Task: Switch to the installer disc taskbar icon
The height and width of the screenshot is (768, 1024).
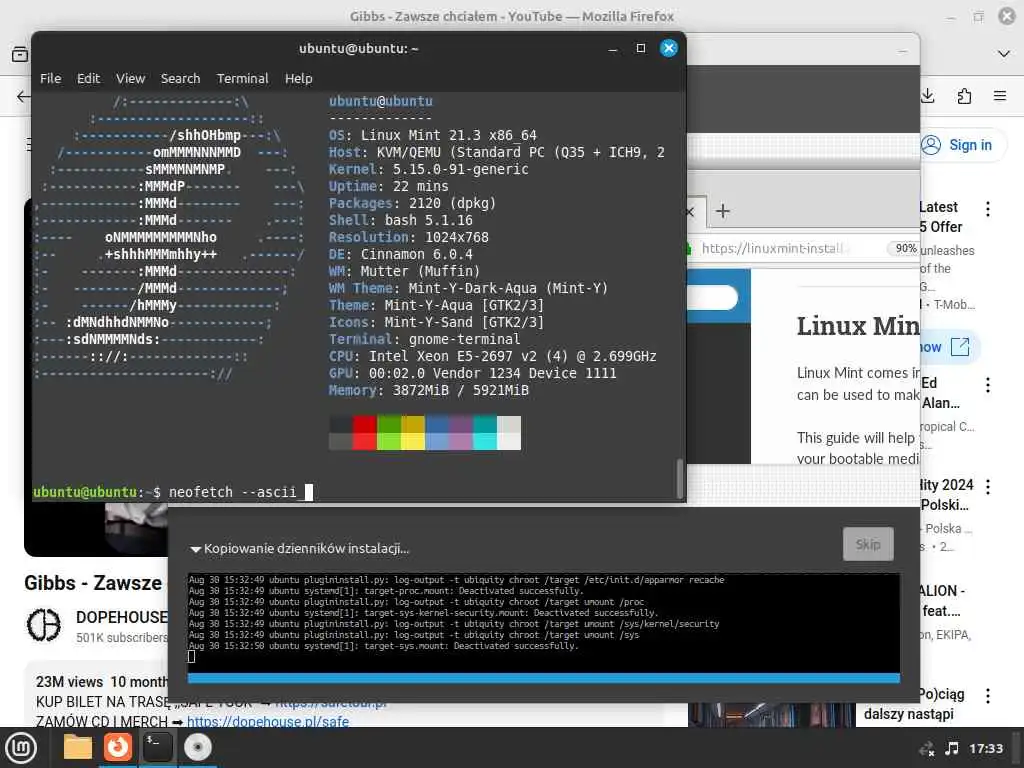Action: click(x=197, y=747)
